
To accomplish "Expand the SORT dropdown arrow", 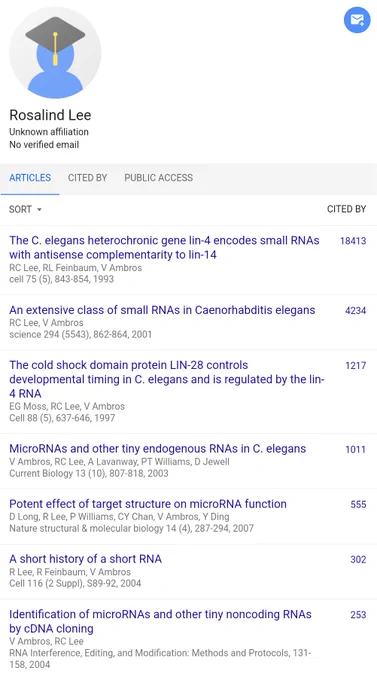I will [x=39, y=209].
